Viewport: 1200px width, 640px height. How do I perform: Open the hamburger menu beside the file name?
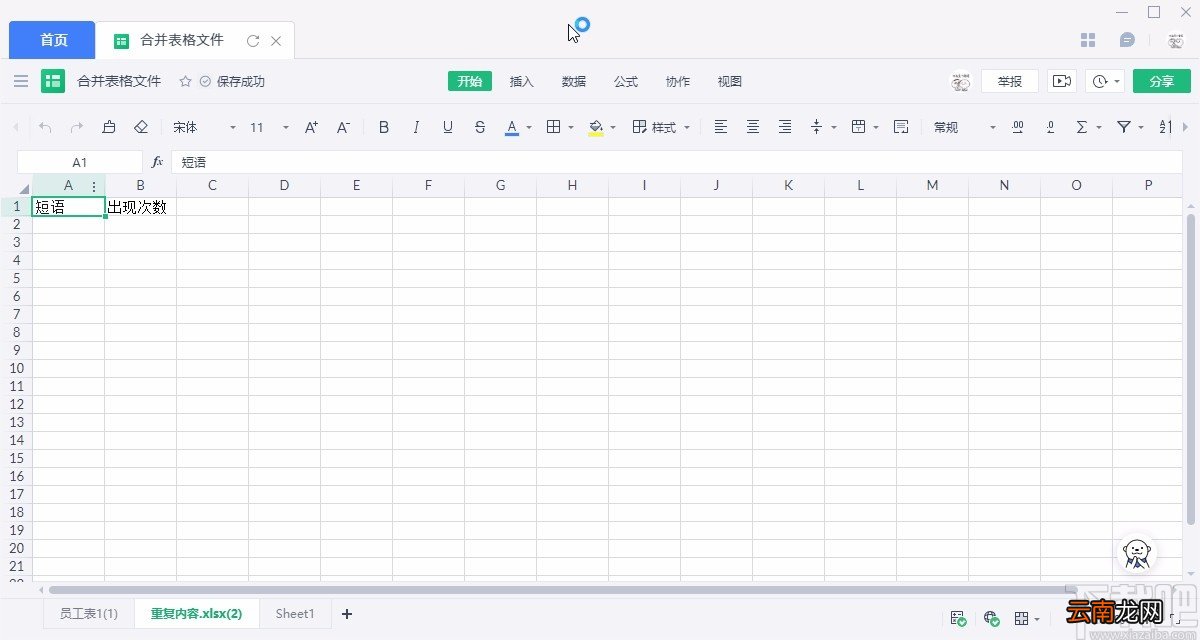click(21, 81)
